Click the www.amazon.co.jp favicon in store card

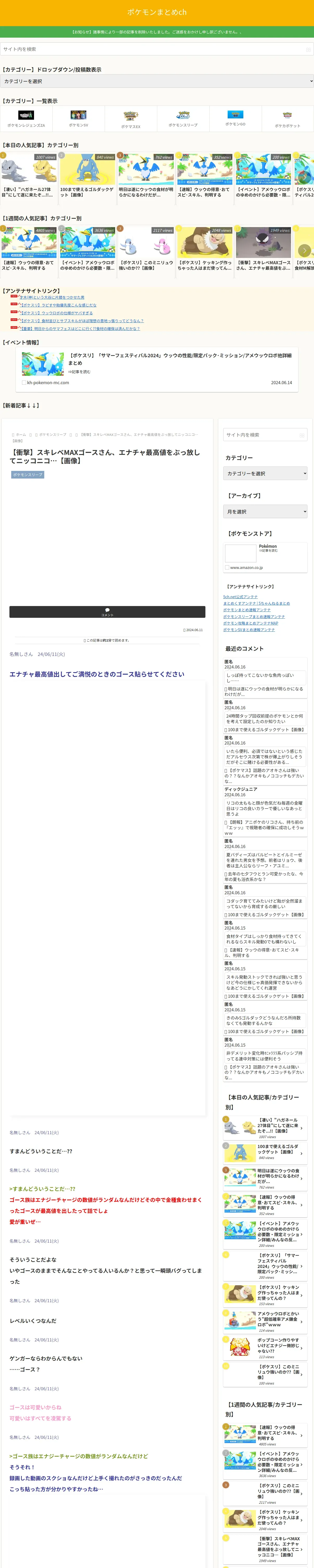click(x=227, y=567)
